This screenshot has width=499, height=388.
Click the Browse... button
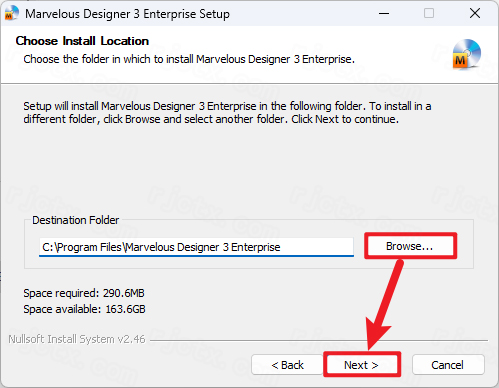410,246
